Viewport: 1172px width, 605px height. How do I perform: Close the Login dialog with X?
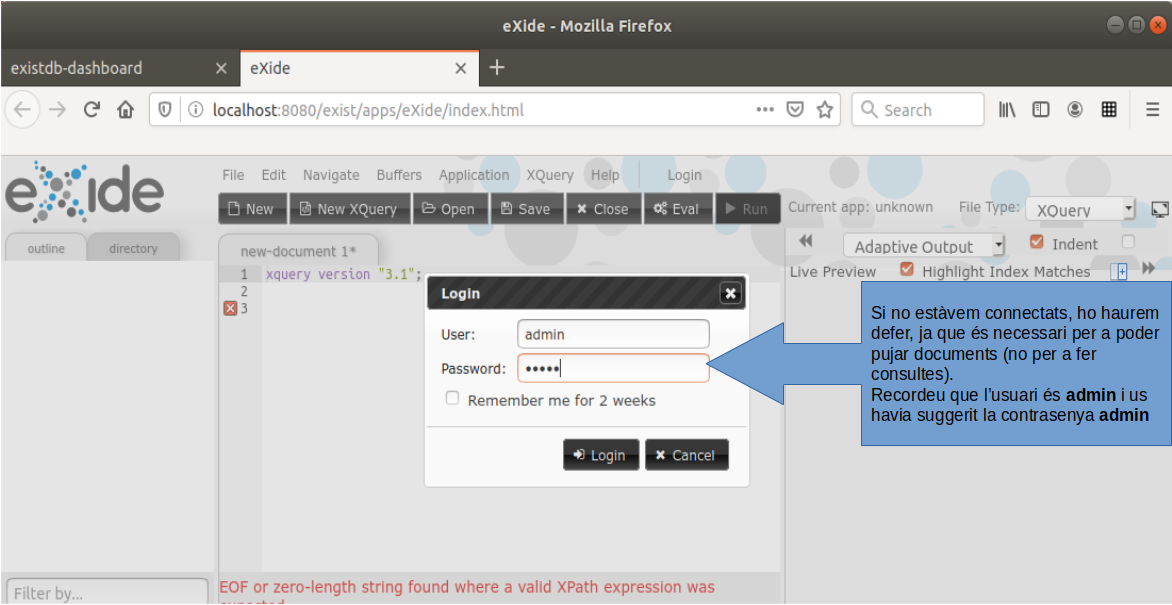tap(731, 294)
